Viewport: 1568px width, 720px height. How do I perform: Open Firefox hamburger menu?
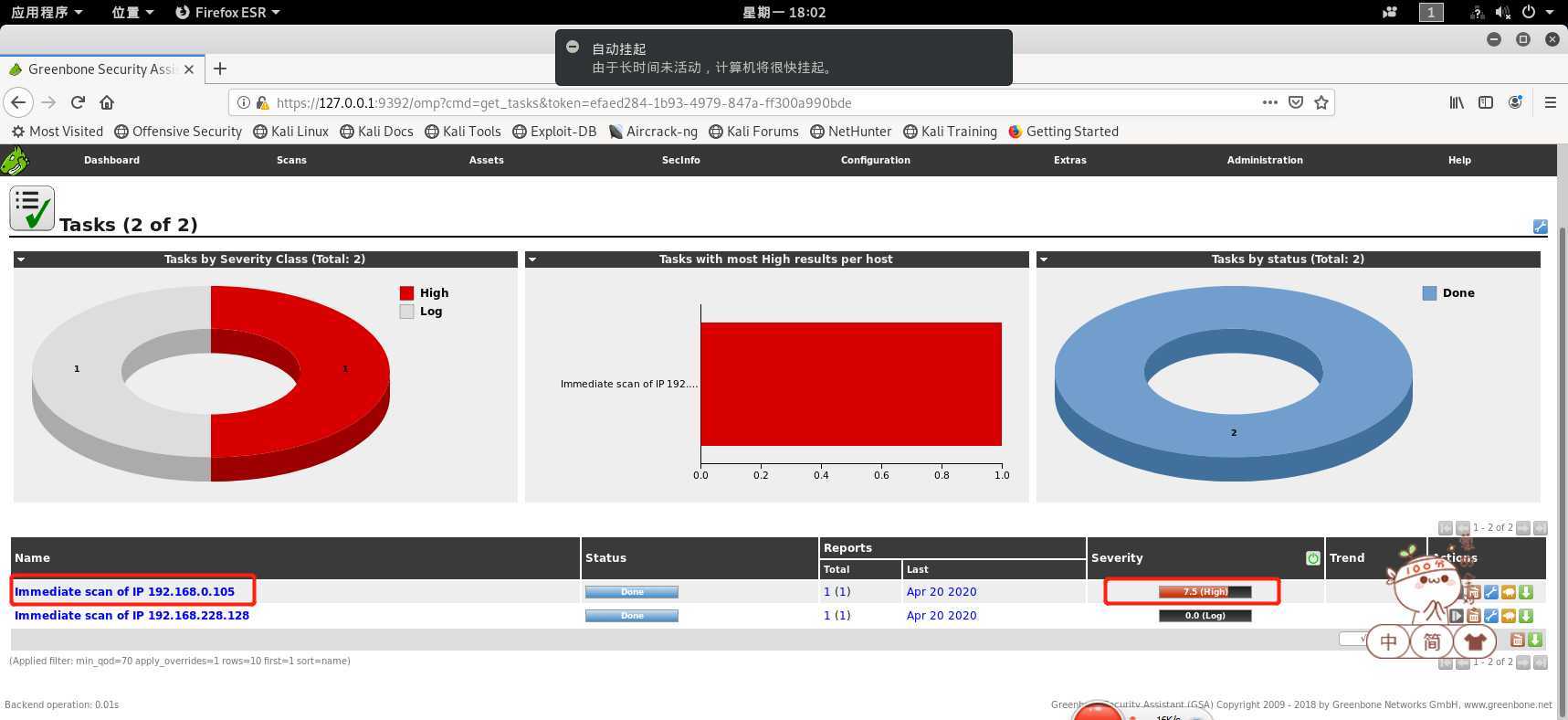click(x=1550, y=102)
